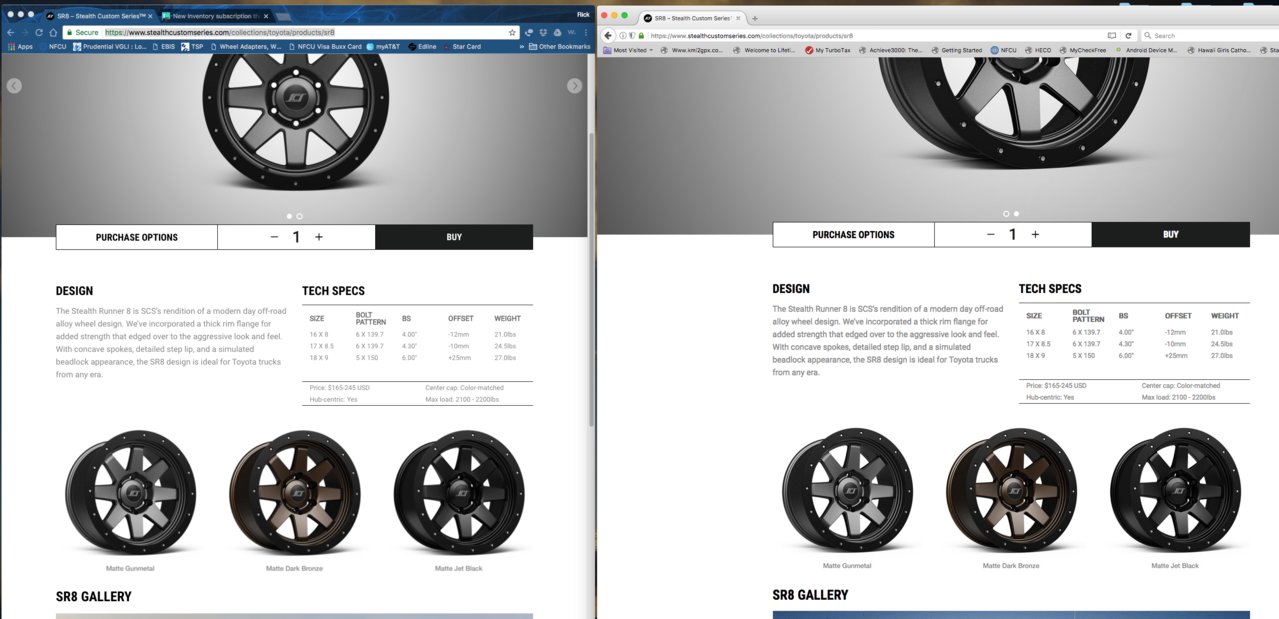Show previous slide in Chrome window carousel

click(14, 86)
